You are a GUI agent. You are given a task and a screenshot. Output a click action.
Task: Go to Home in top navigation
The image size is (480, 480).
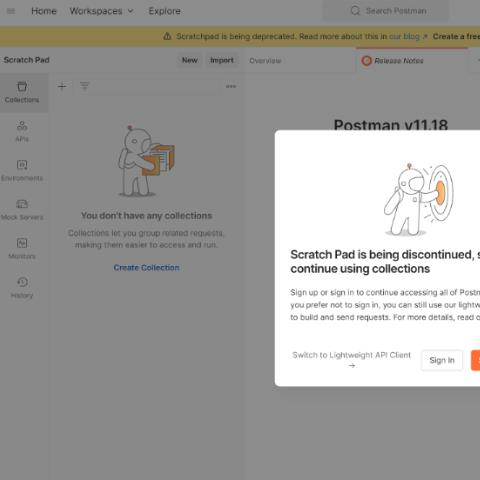coord(44,11)
